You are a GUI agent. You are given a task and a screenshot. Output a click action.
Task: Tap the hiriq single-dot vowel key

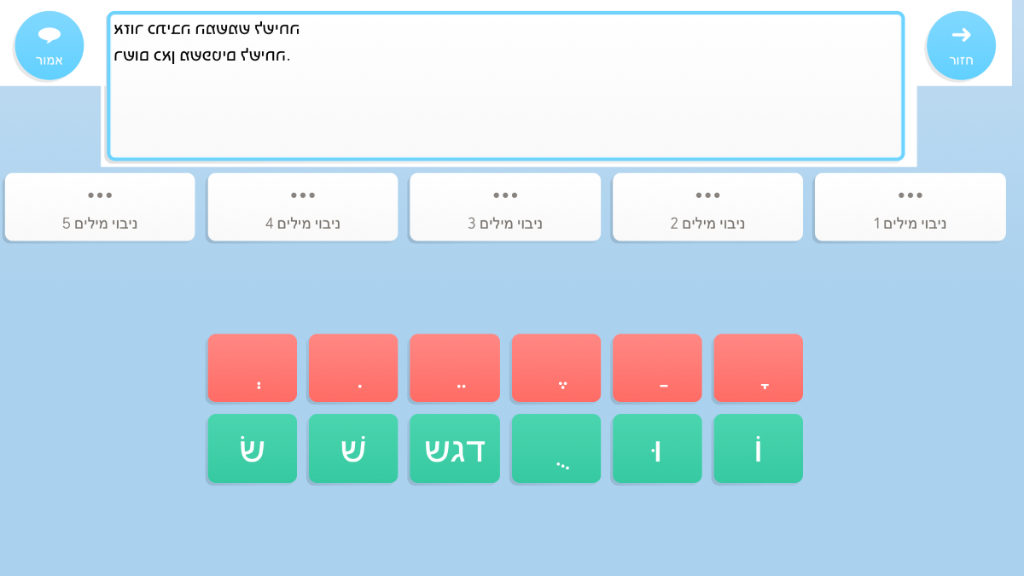tap(353, 368)
